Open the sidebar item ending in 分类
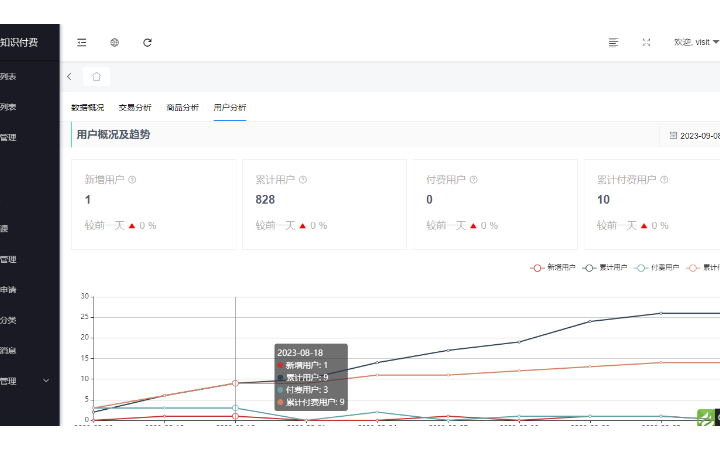This screenshot has width=720, height=450. 8,320
